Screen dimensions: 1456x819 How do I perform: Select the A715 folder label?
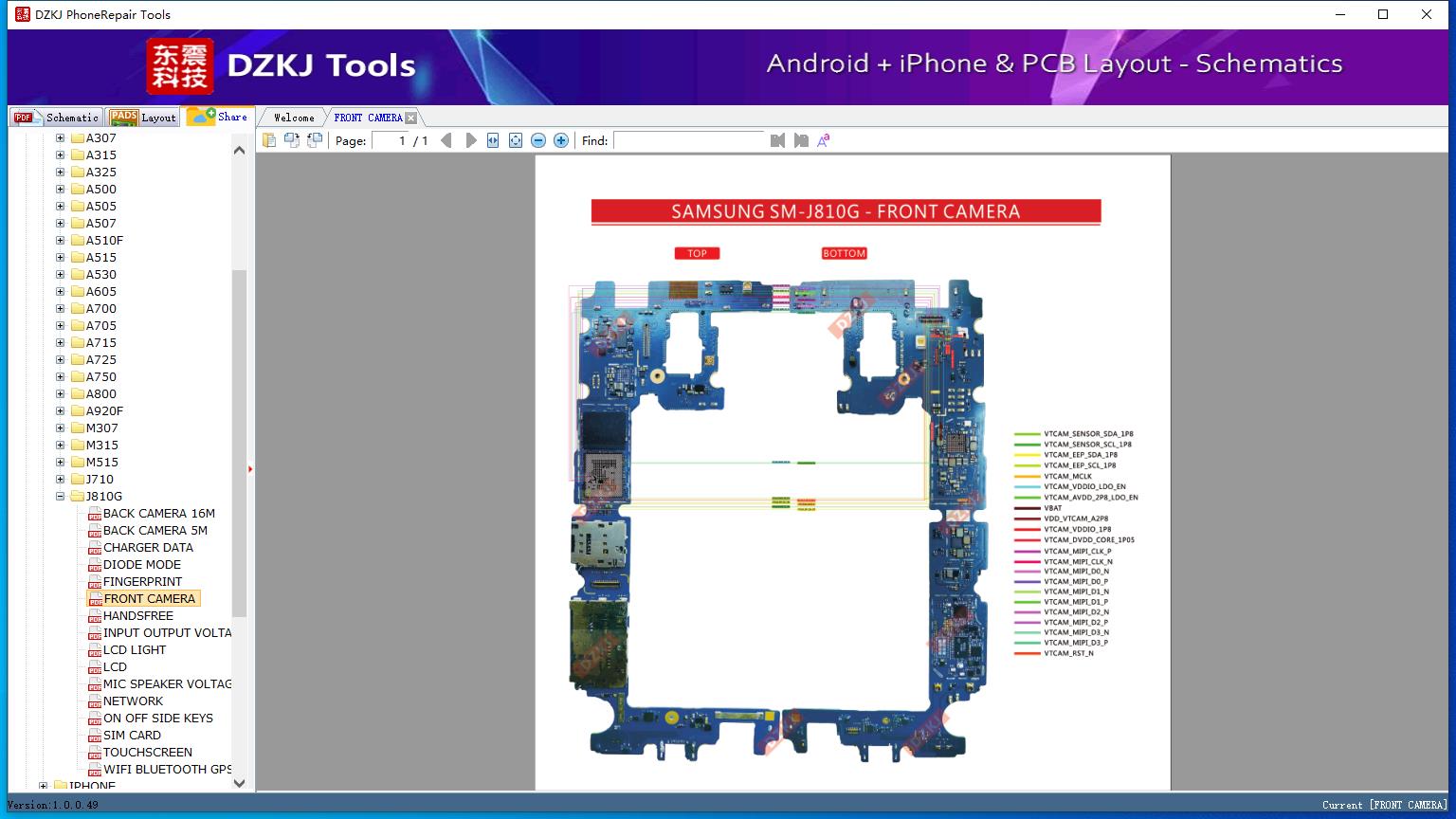coord(101,343)
